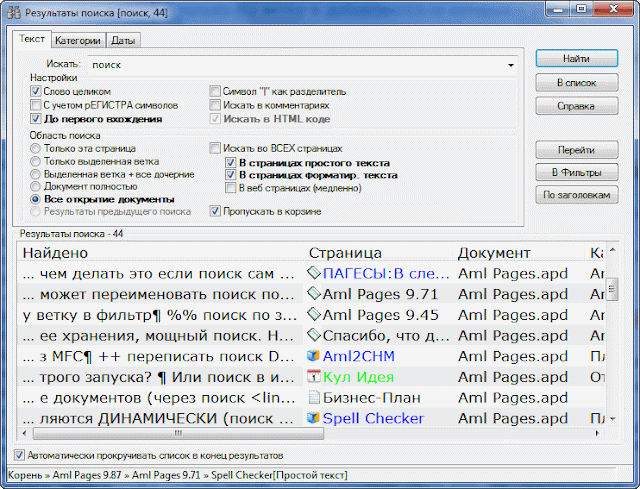Click the tag icon beside Спасибо, что д…
Image resolution: width=640 pixels, height=489 pixels.
point(313,335)
